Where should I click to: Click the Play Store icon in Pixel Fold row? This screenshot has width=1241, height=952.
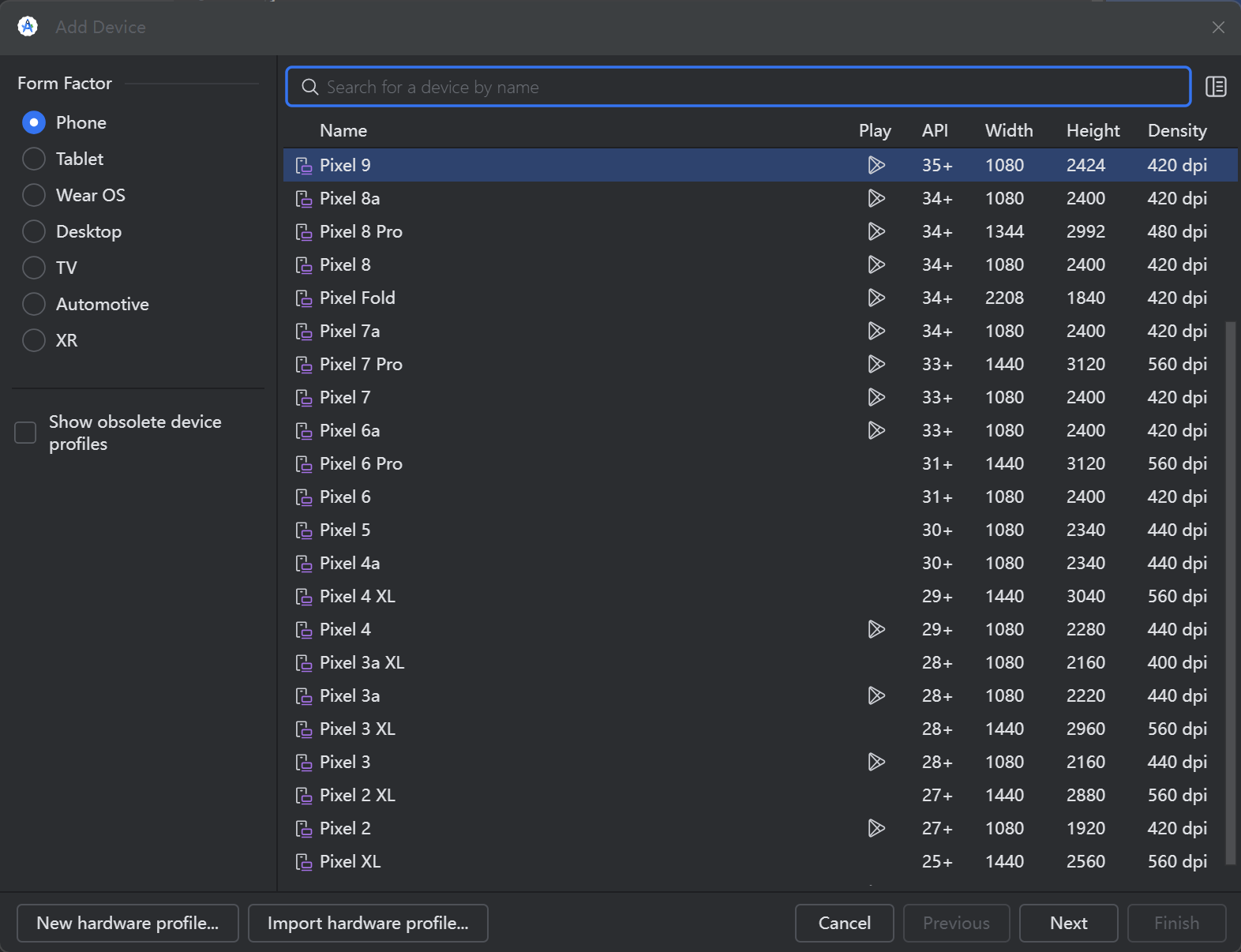click(876, 298)
